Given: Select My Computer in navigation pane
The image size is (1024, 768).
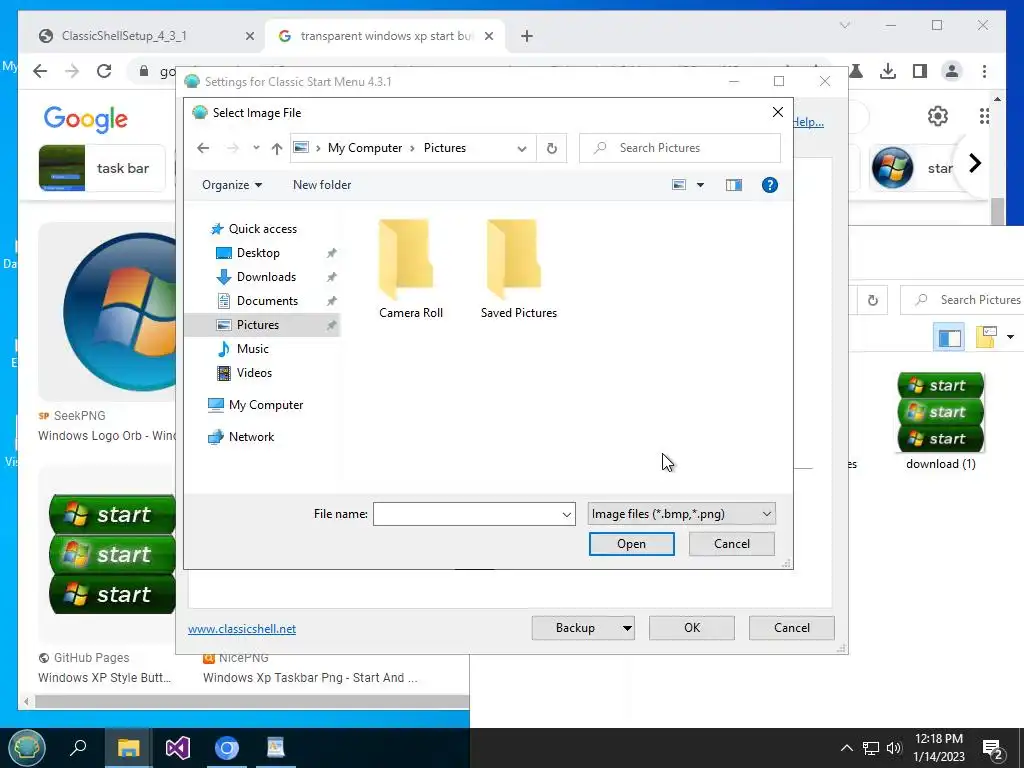Looking at the screenshot, I should tap(265, 405).
